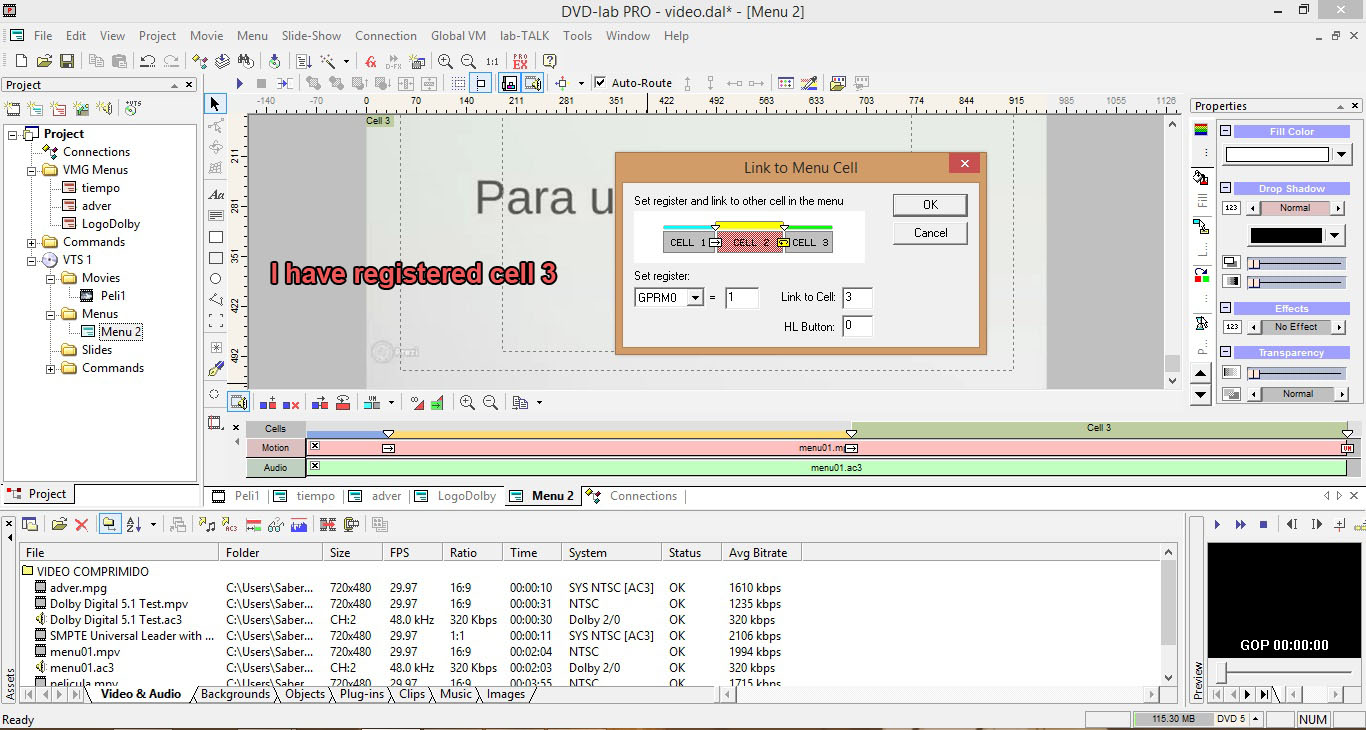Click the Link to Cell input field
The height and width of the screenshot is (730, 1366).
tap(857, 298)
